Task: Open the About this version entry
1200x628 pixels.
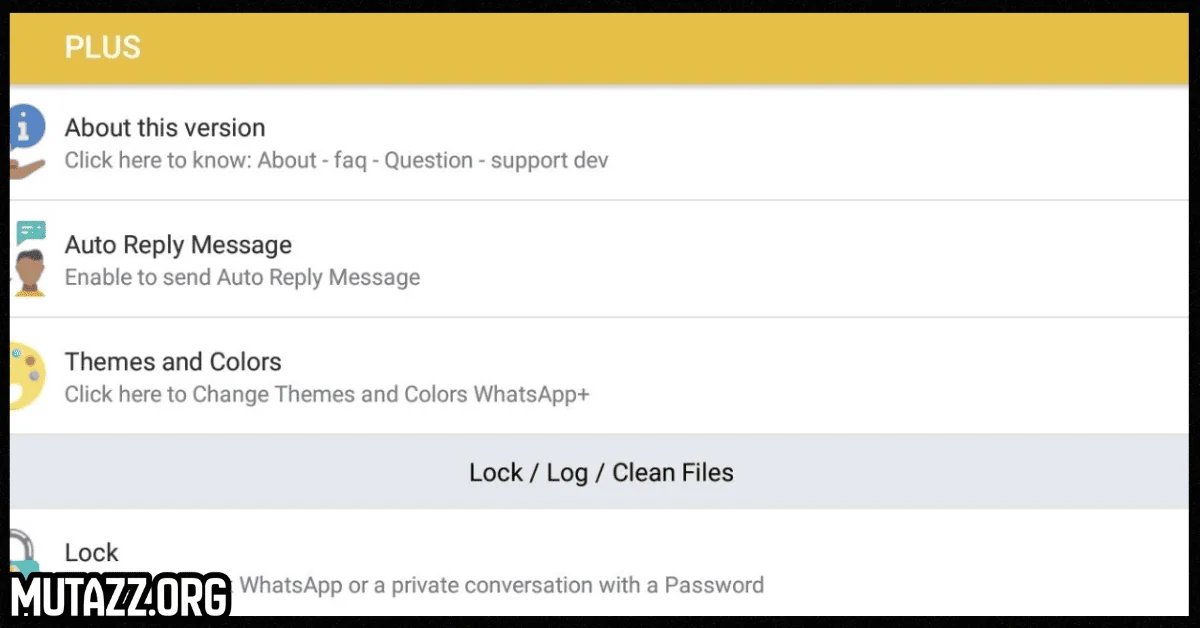Action: point(165,128)
